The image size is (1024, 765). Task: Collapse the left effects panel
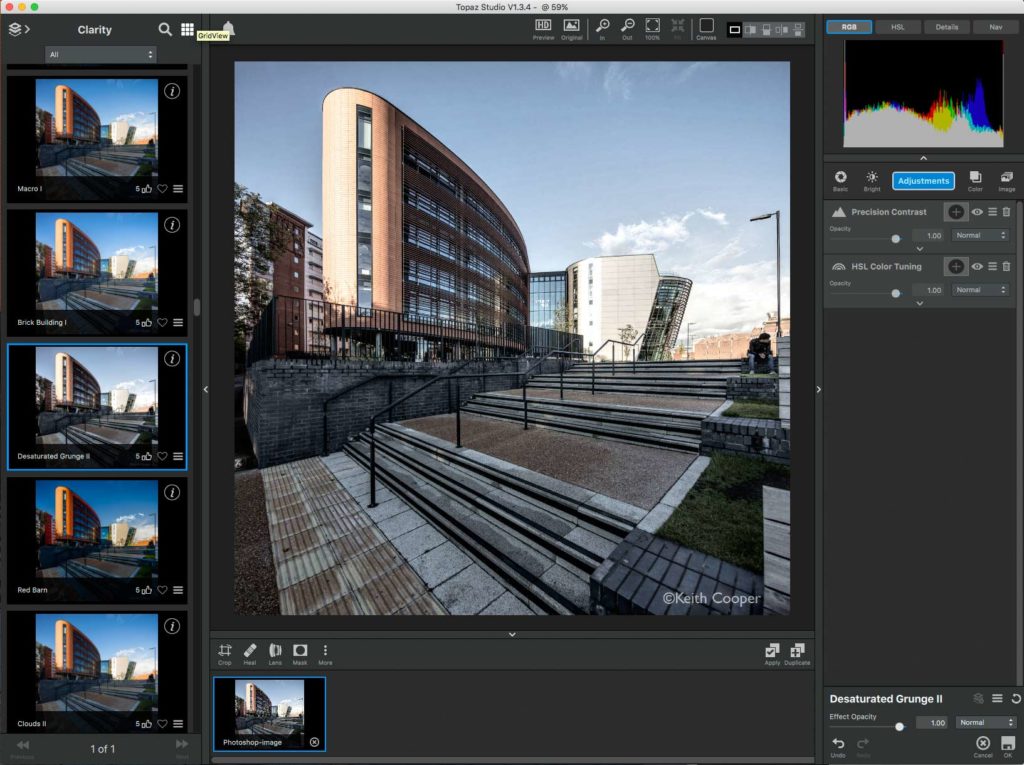[206, 389]
